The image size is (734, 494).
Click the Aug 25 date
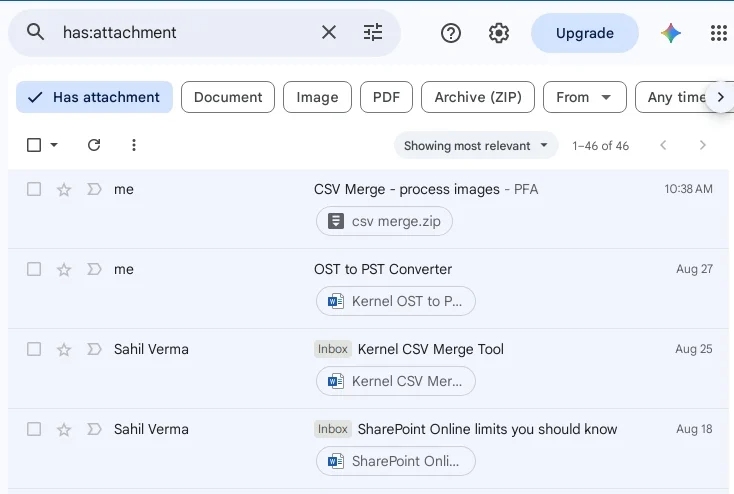[x=694, y=349]
